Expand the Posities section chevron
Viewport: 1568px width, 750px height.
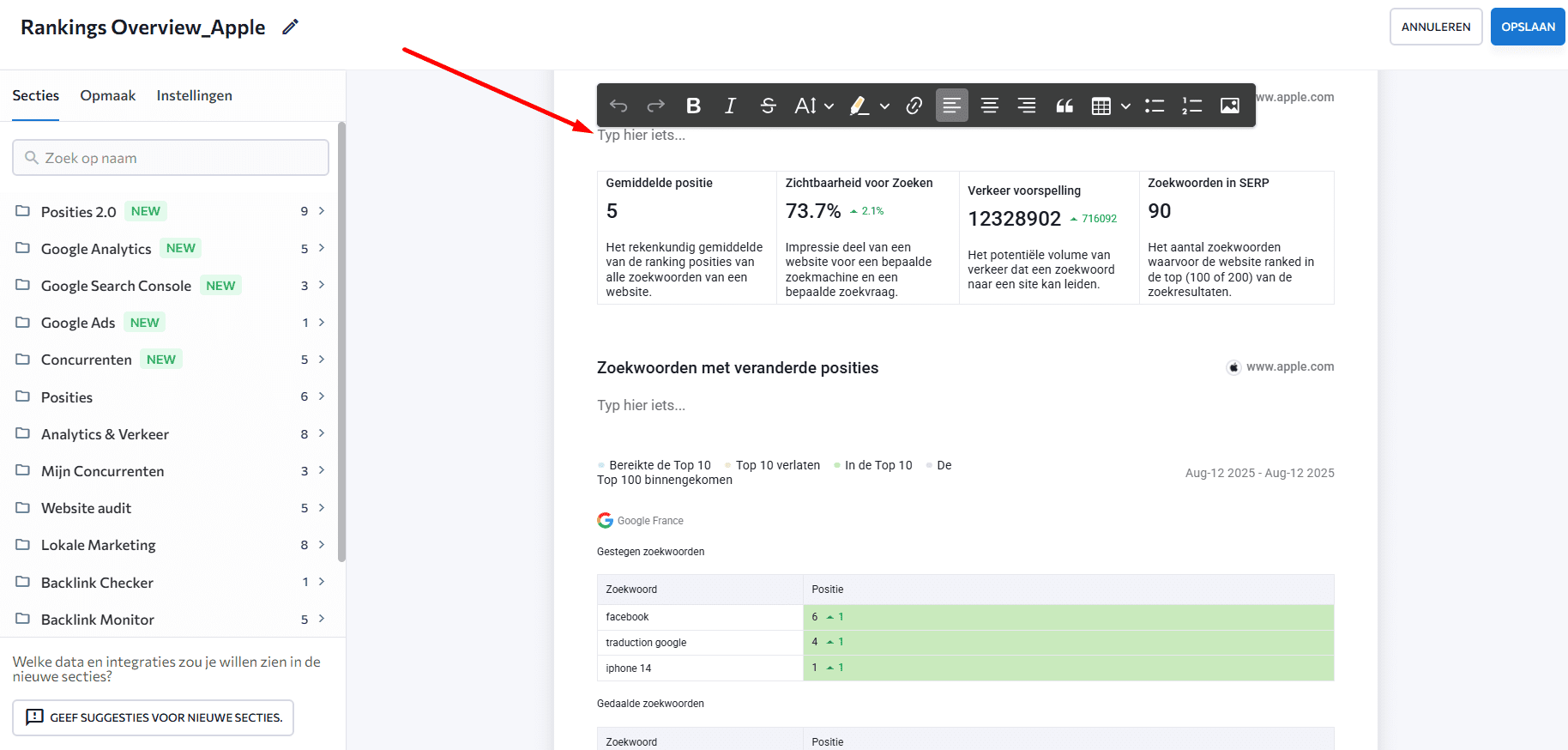coord(322,396)
